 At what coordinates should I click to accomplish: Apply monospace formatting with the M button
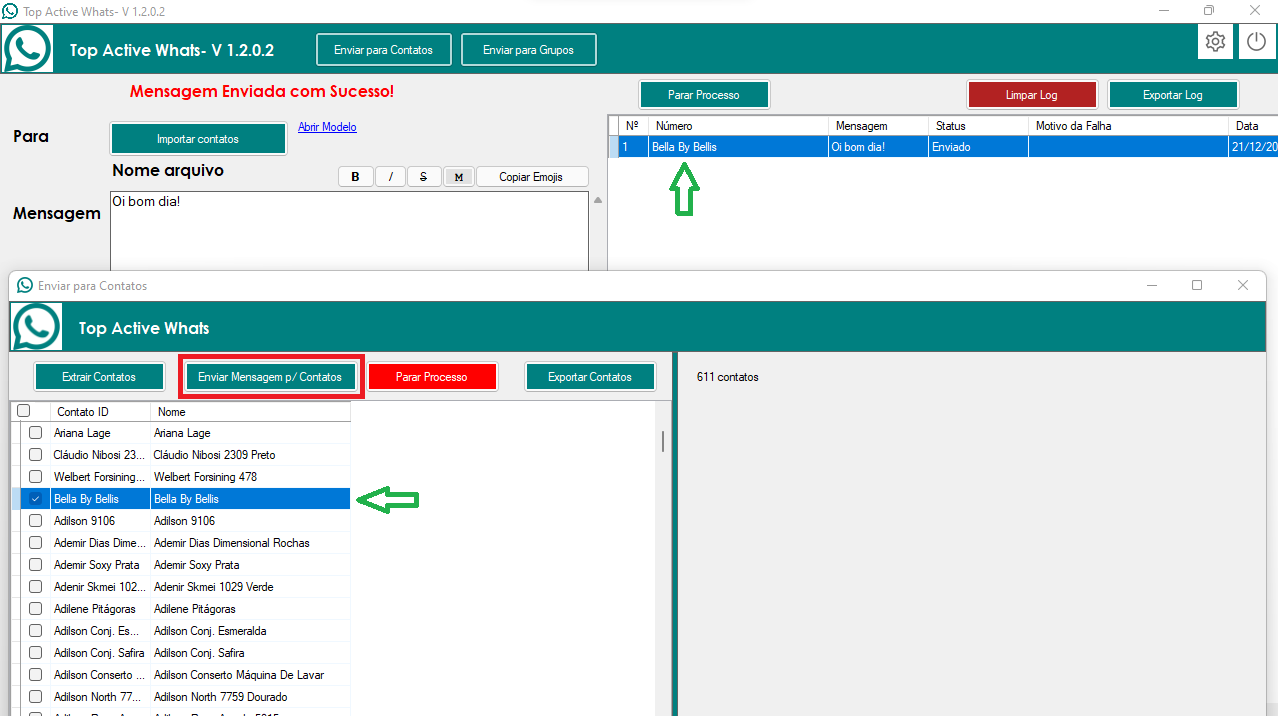[458, 177]
